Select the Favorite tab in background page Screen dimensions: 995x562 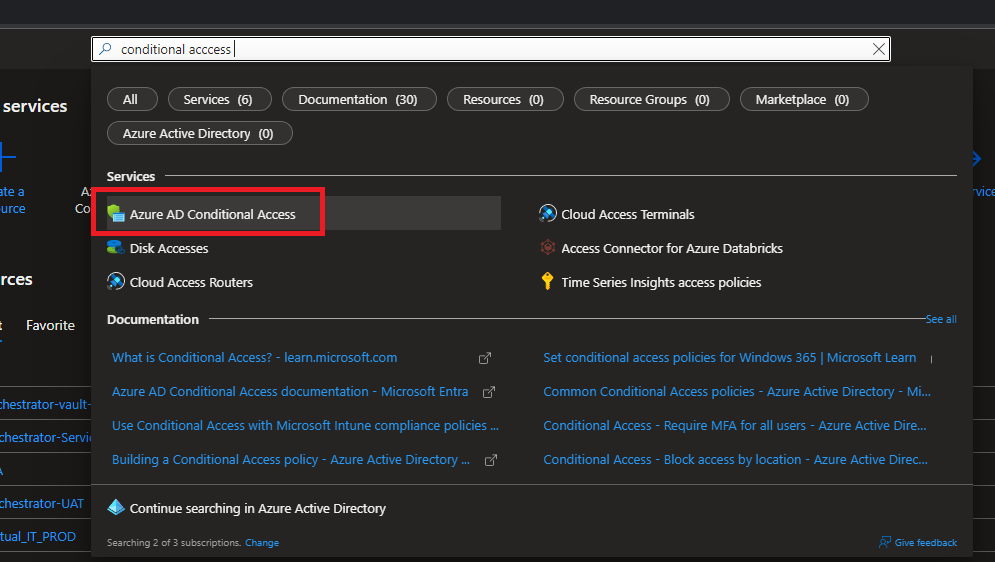pos(50,325)
